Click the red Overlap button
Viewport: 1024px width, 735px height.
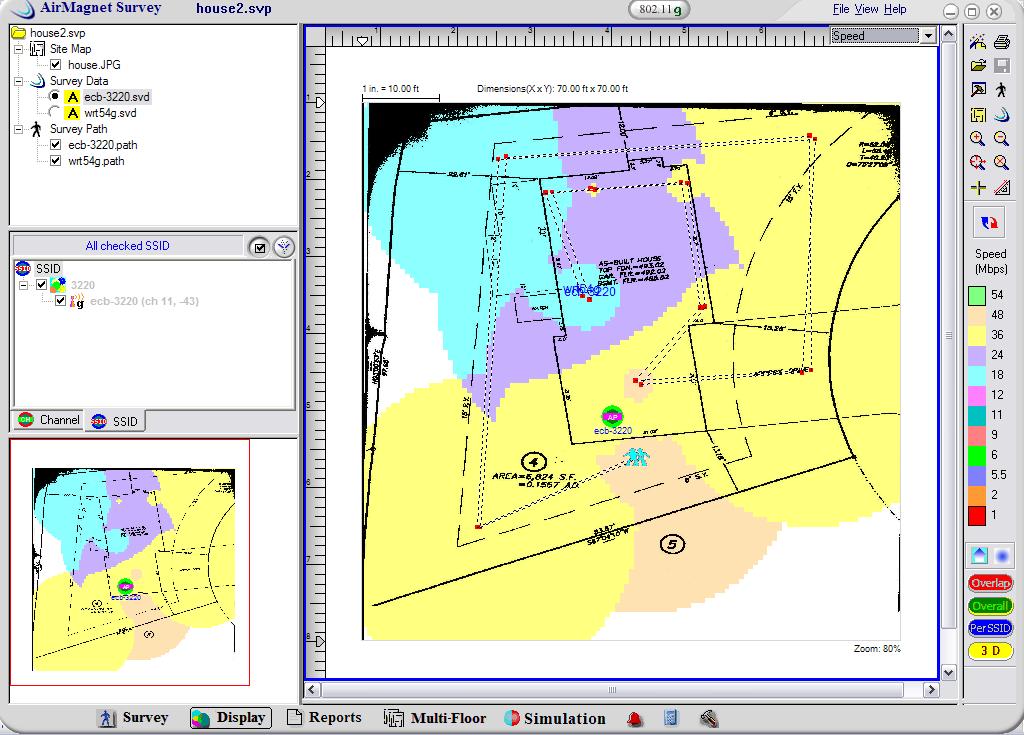tap(990, 583)
